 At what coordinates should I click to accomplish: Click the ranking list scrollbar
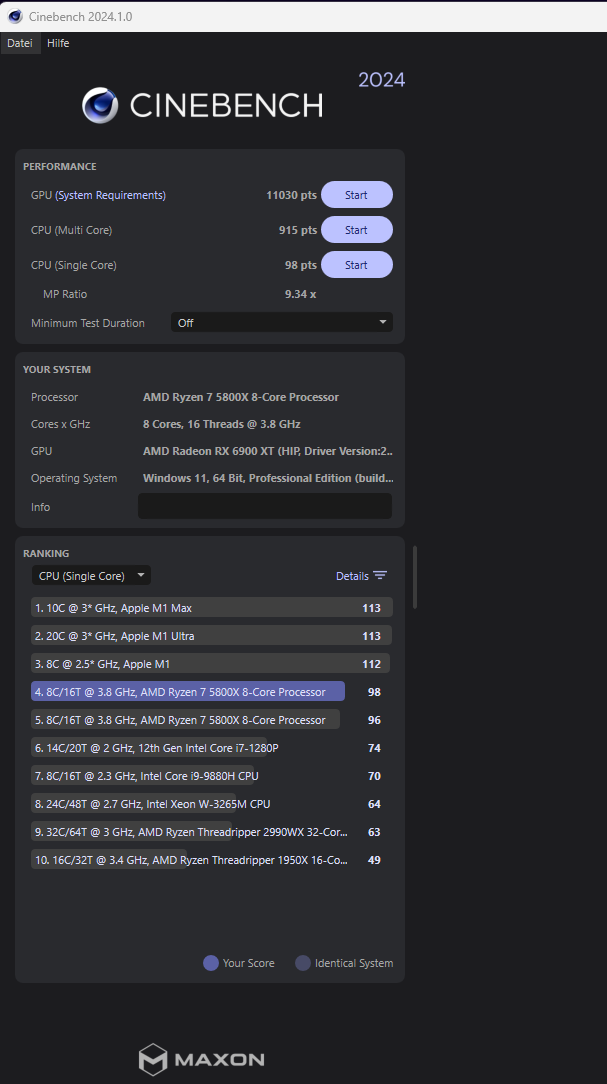tap(415, 577)
